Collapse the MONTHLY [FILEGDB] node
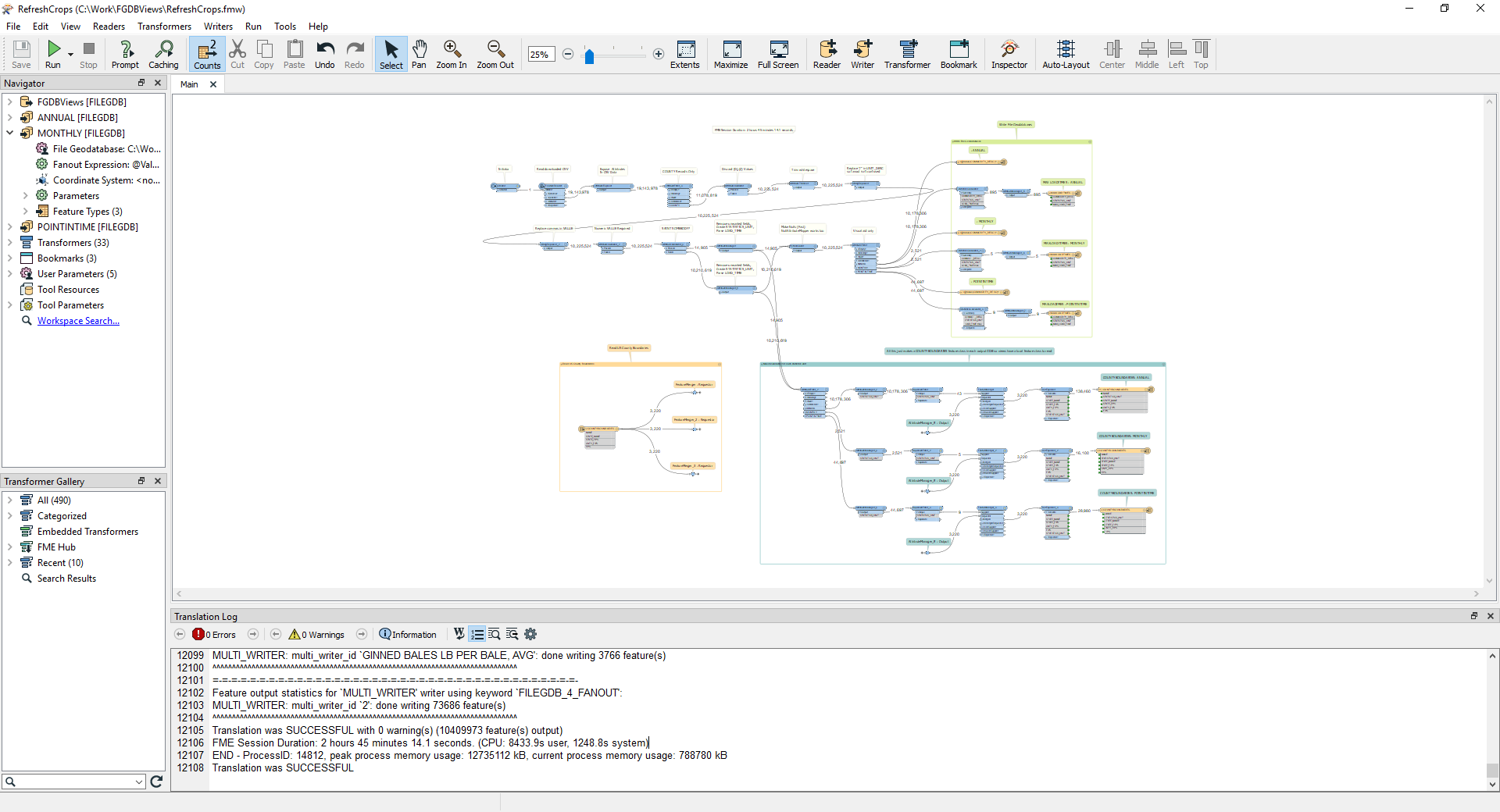 [10, 134]
